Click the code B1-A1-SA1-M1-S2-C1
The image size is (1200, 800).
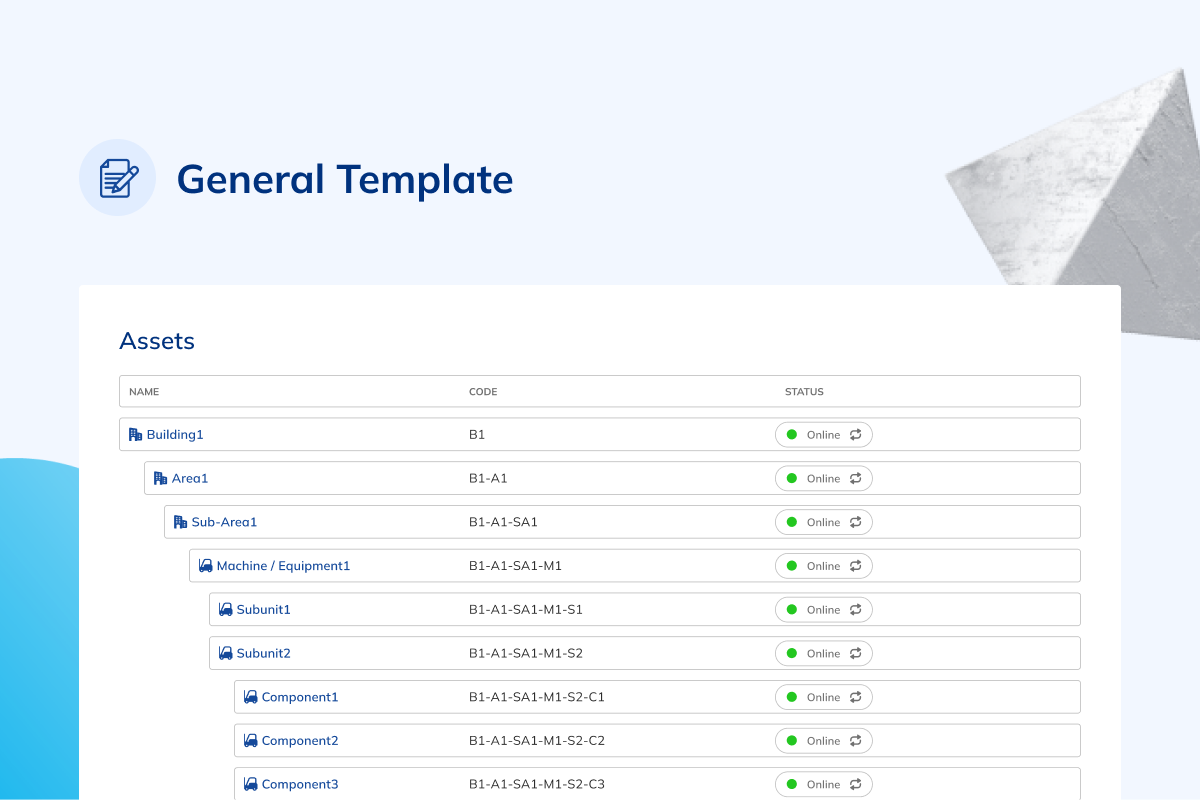tap(537, 697)
